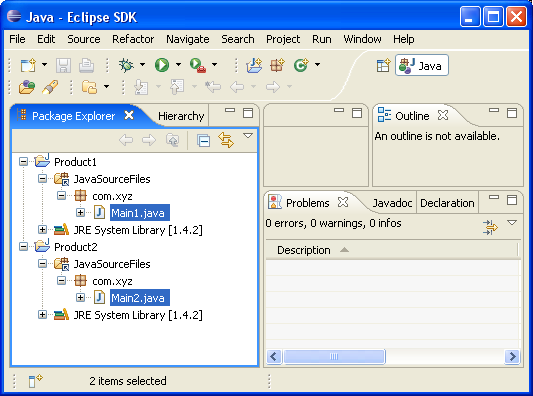Expand Product1's JRE System Library node
The image size is (533, 396).
(42, 230)
